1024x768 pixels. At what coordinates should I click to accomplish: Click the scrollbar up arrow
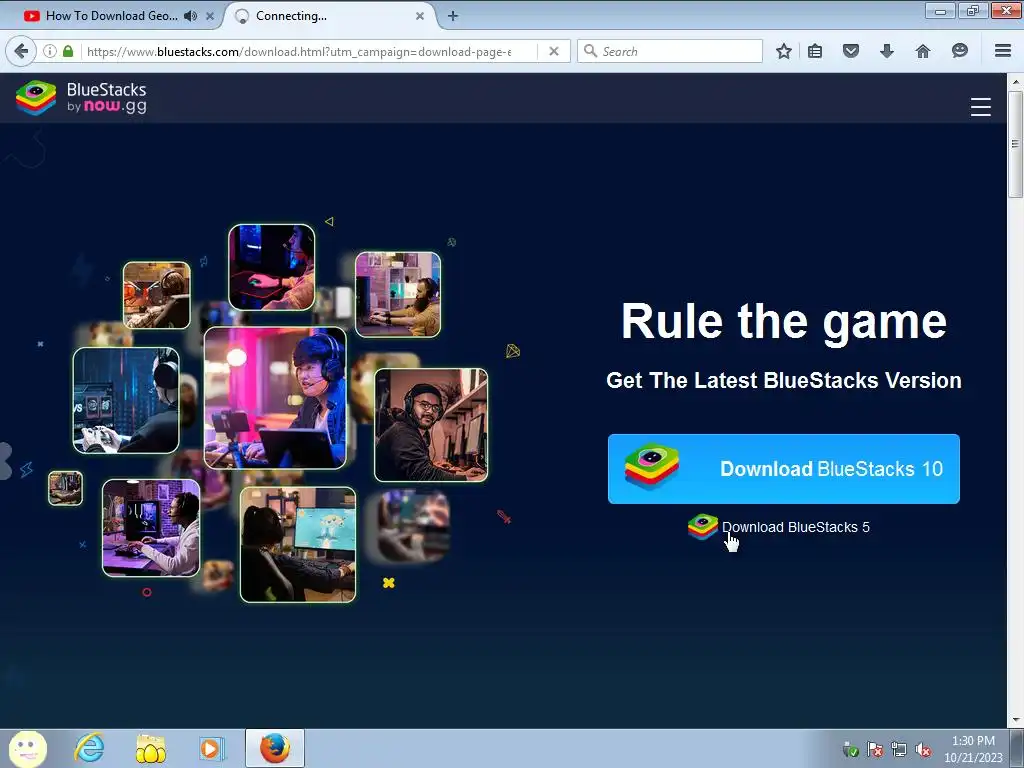1016,82
